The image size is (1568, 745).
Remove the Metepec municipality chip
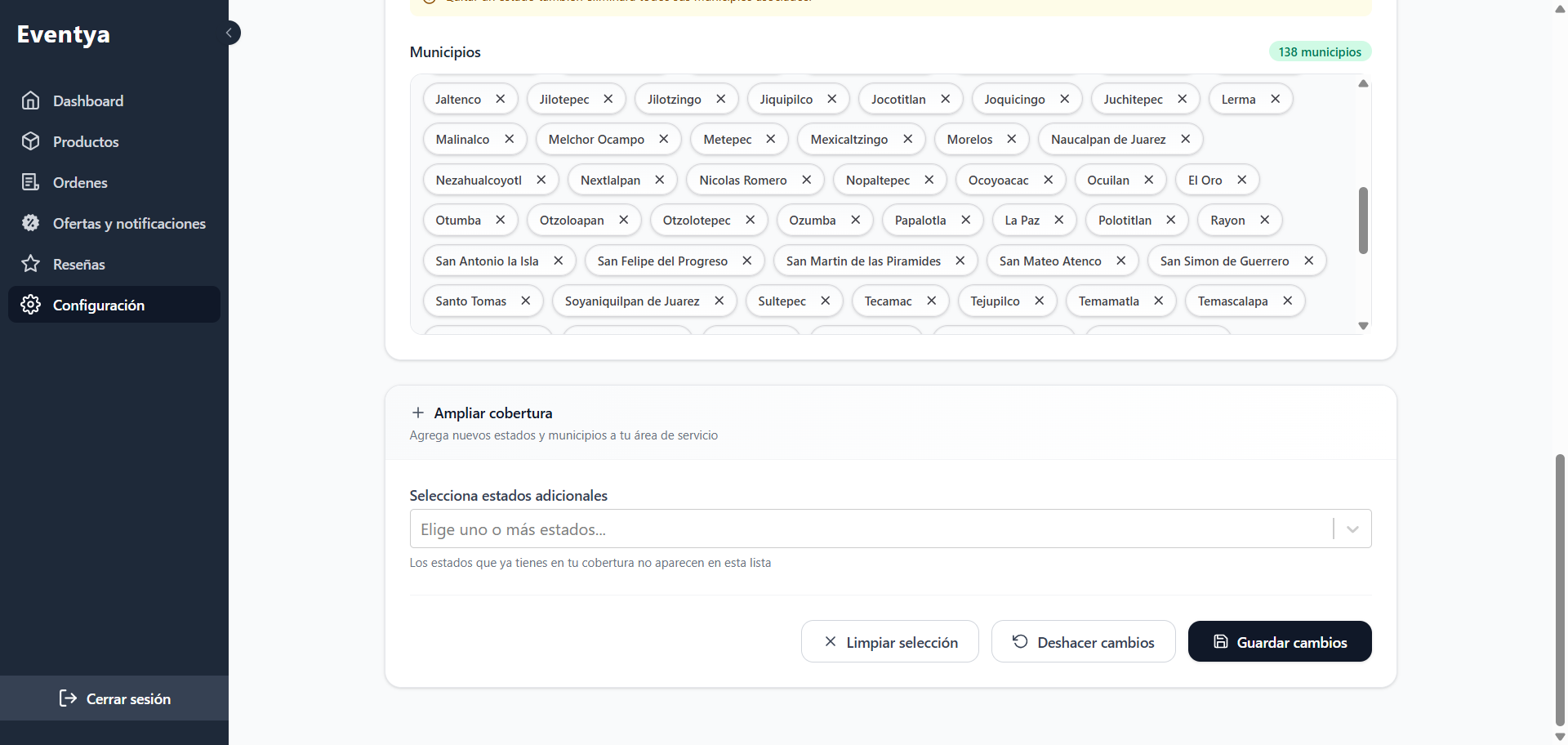click(770, 139)
